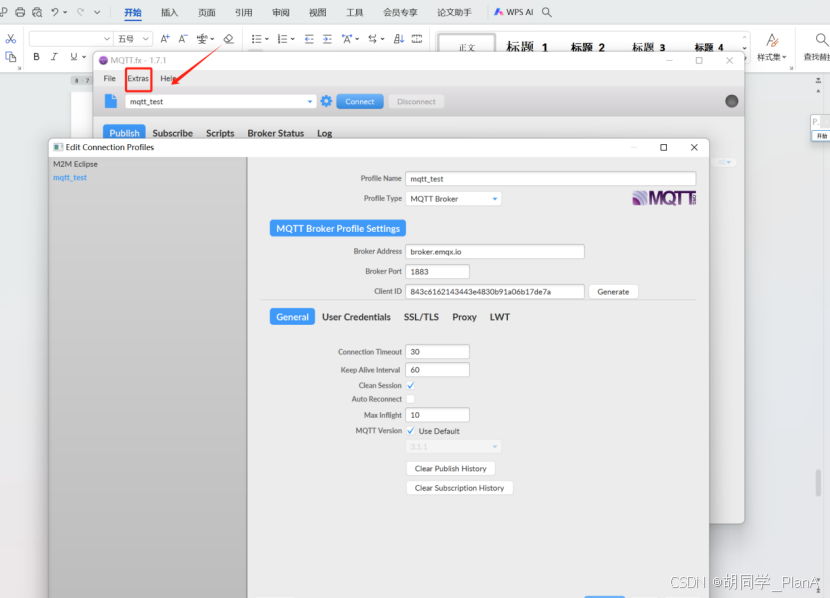
Task: Click the Redo arrow in WPS
Action: click(x=80, y=12)
